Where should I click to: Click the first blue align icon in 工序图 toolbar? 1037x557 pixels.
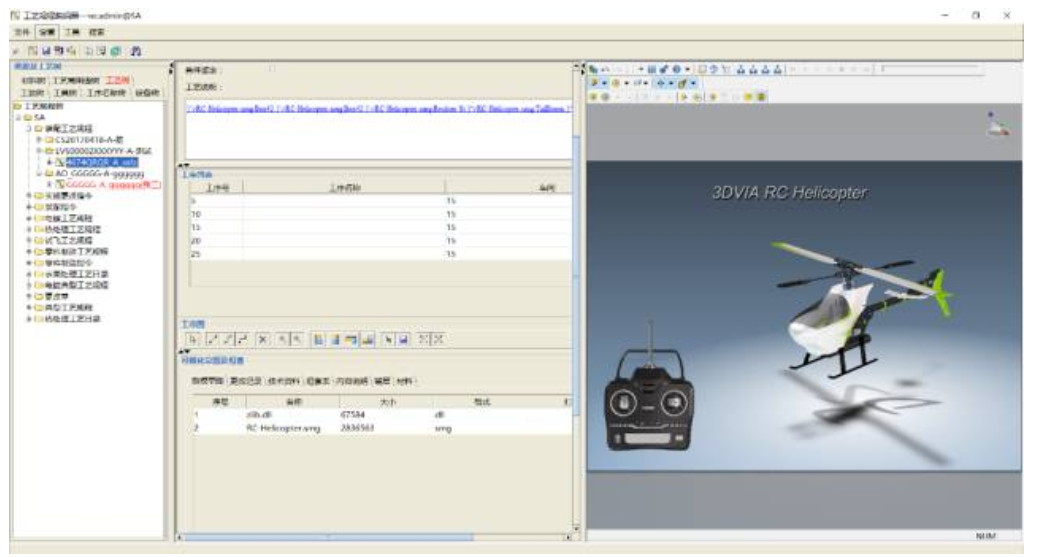(318, 339)
